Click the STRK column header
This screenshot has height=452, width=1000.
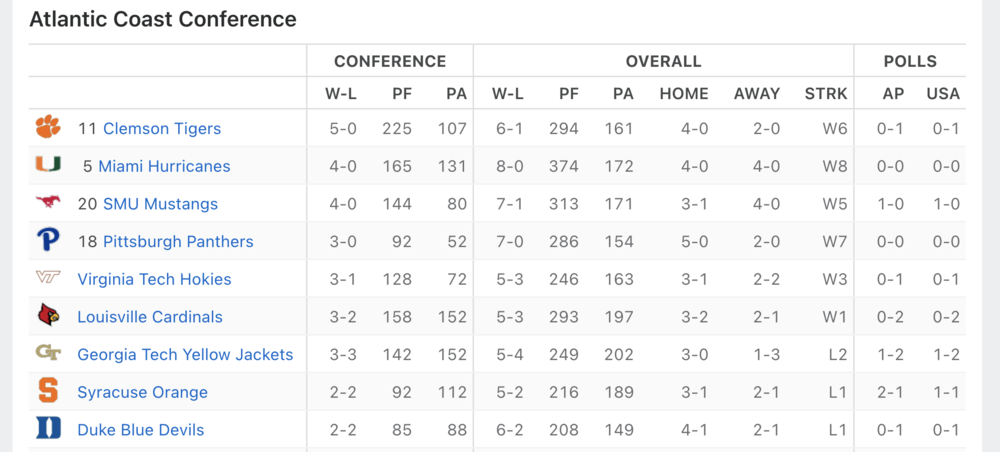[x=825, y=94]
